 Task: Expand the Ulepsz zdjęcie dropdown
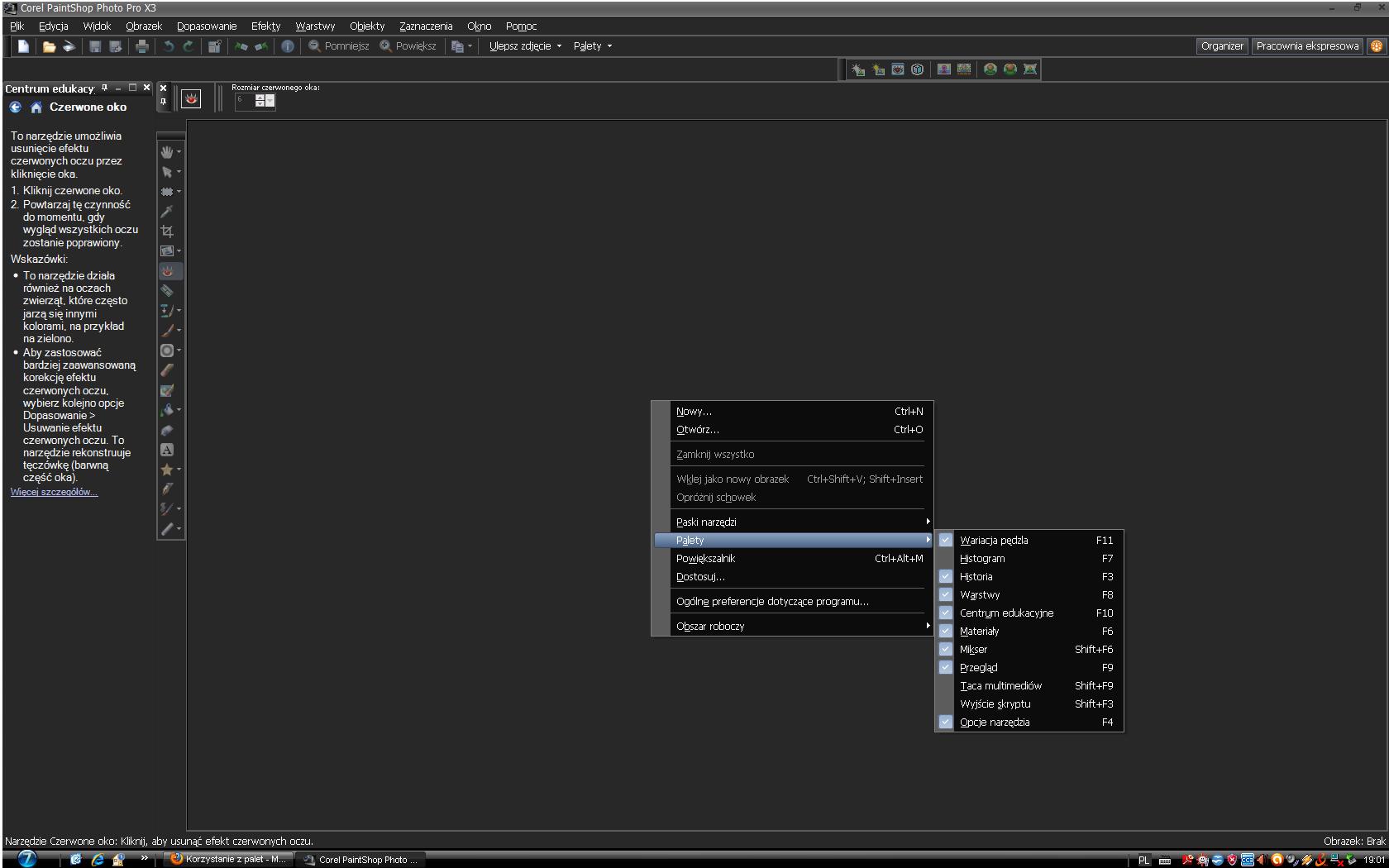point(525,46)
